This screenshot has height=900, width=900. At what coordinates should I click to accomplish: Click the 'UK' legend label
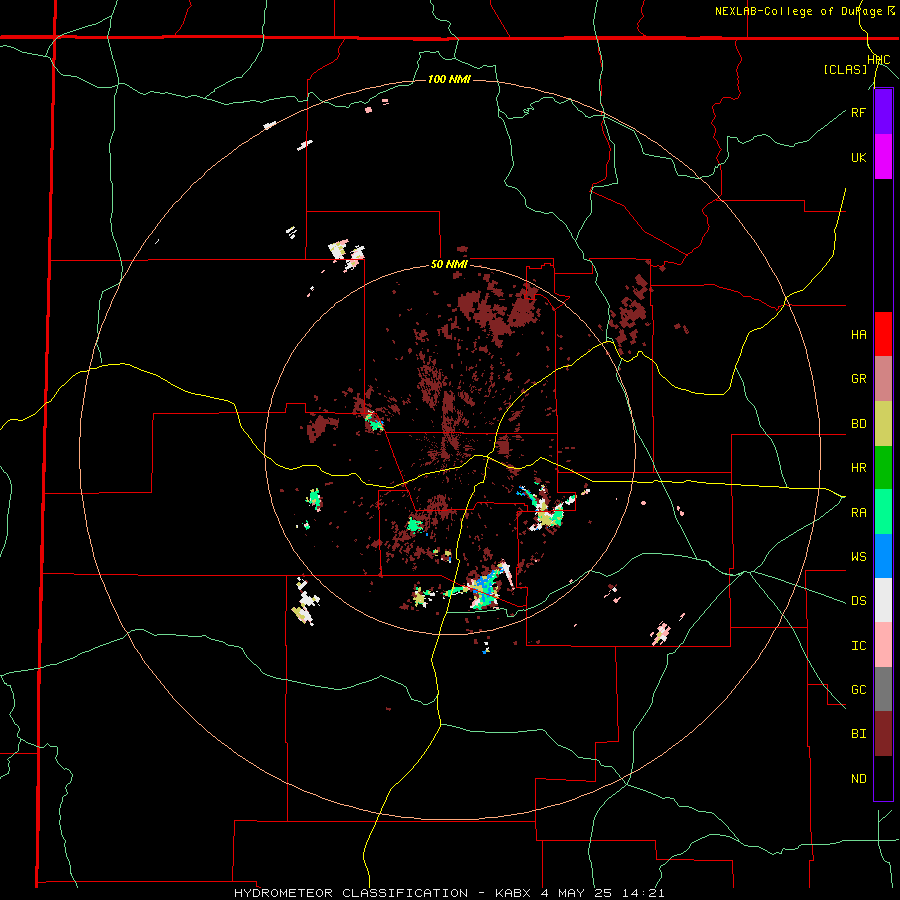858,157
